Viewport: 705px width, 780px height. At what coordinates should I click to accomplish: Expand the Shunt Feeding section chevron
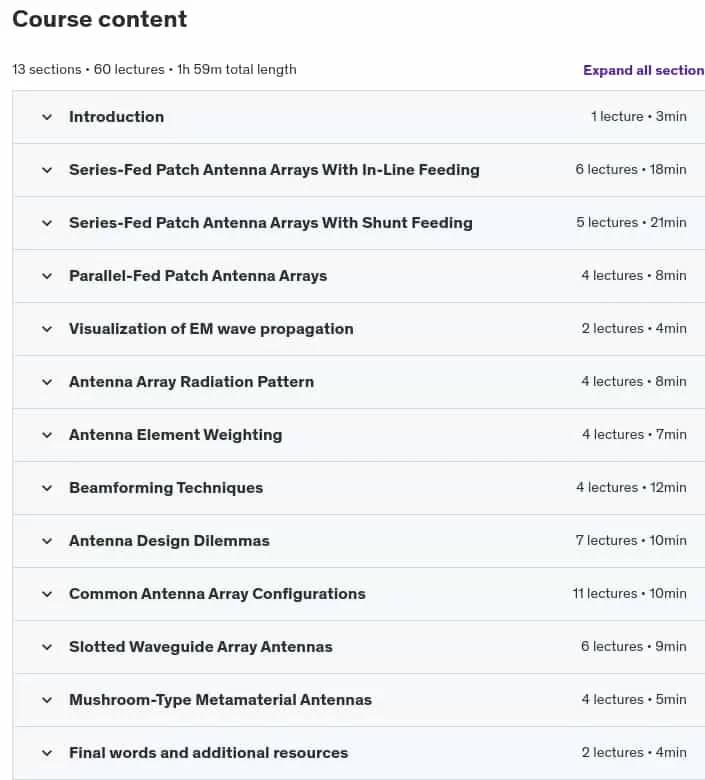coord(47,223)
